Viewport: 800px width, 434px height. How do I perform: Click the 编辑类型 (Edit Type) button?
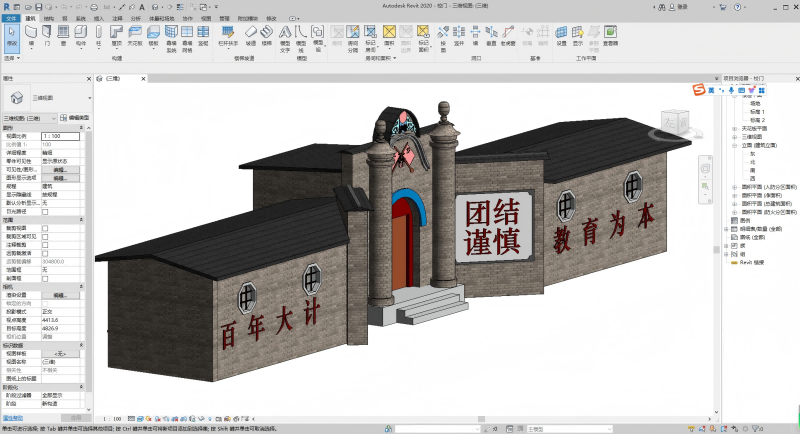click(x=76, y=118)
